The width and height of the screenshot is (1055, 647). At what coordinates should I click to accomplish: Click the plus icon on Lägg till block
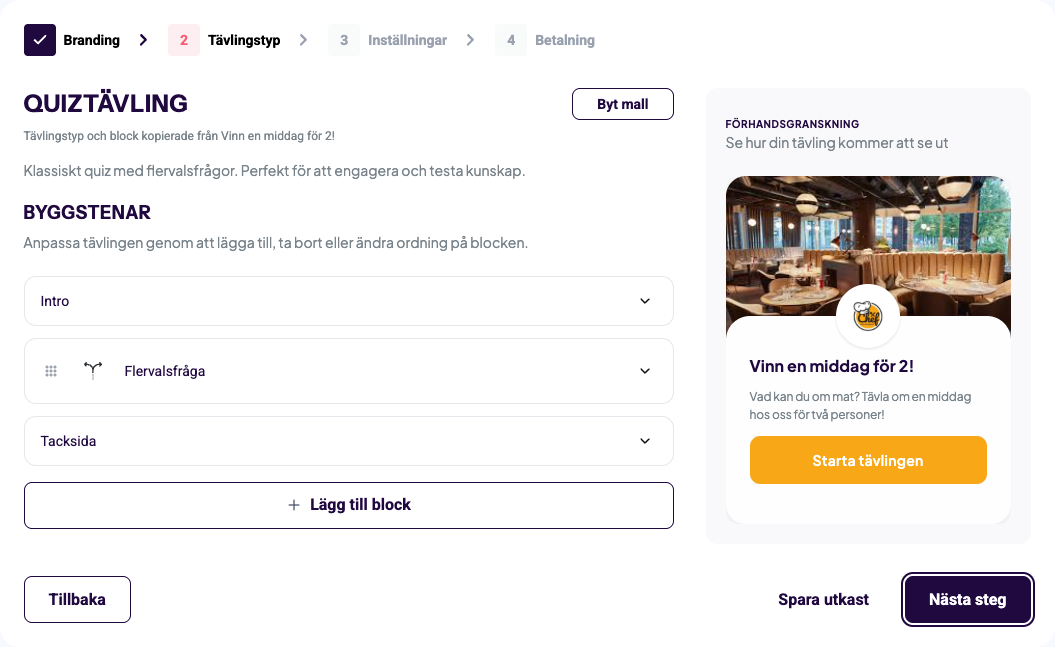pos(294,505)
